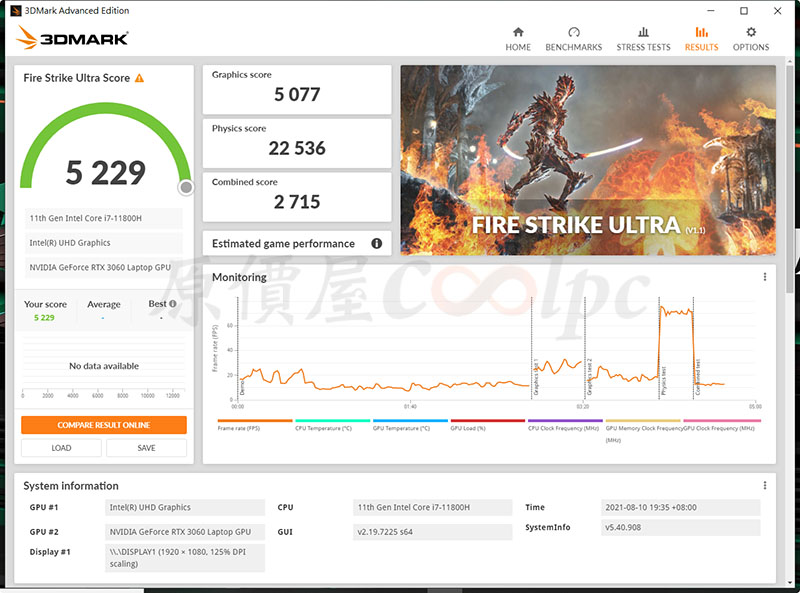Click the main score 5 229
Screen dimensions: 800x593
106,172
